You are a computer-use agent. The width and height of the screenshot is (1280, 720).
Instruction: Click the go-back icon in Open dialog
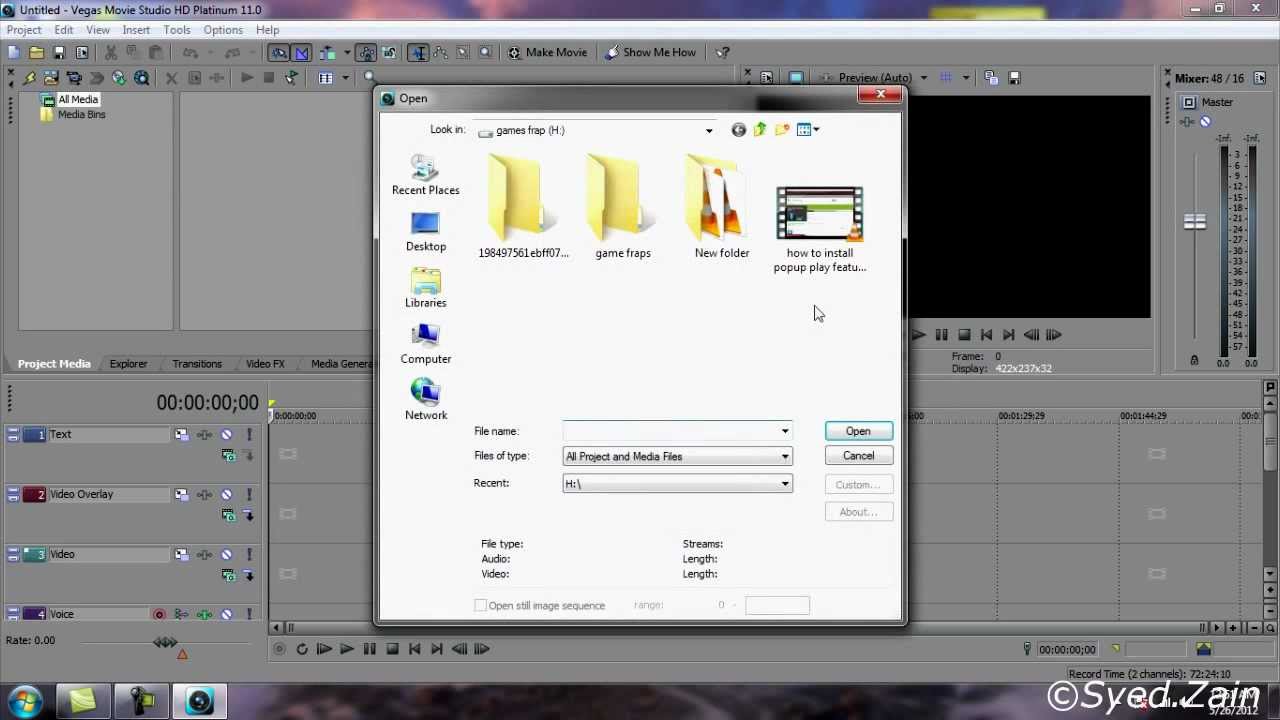point(738,130)
